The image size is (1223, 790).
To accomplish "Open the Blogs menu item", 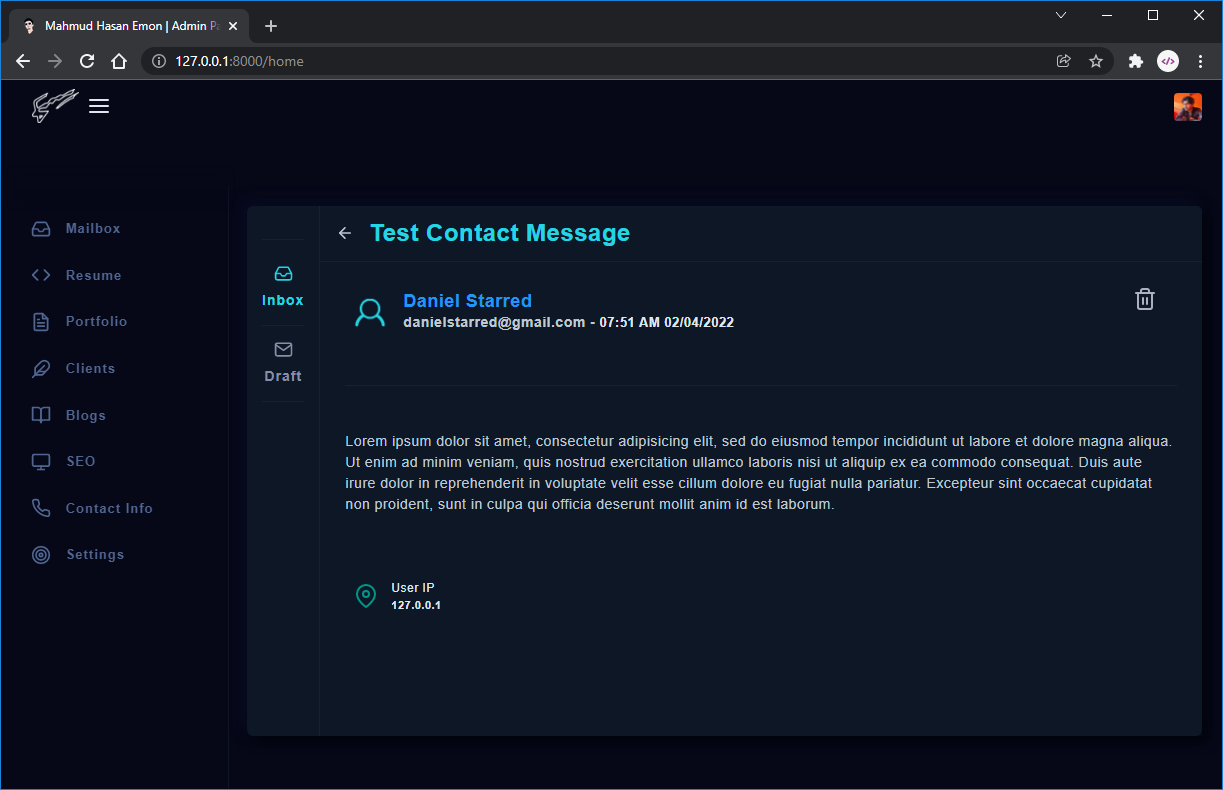I will click(86, 415).
